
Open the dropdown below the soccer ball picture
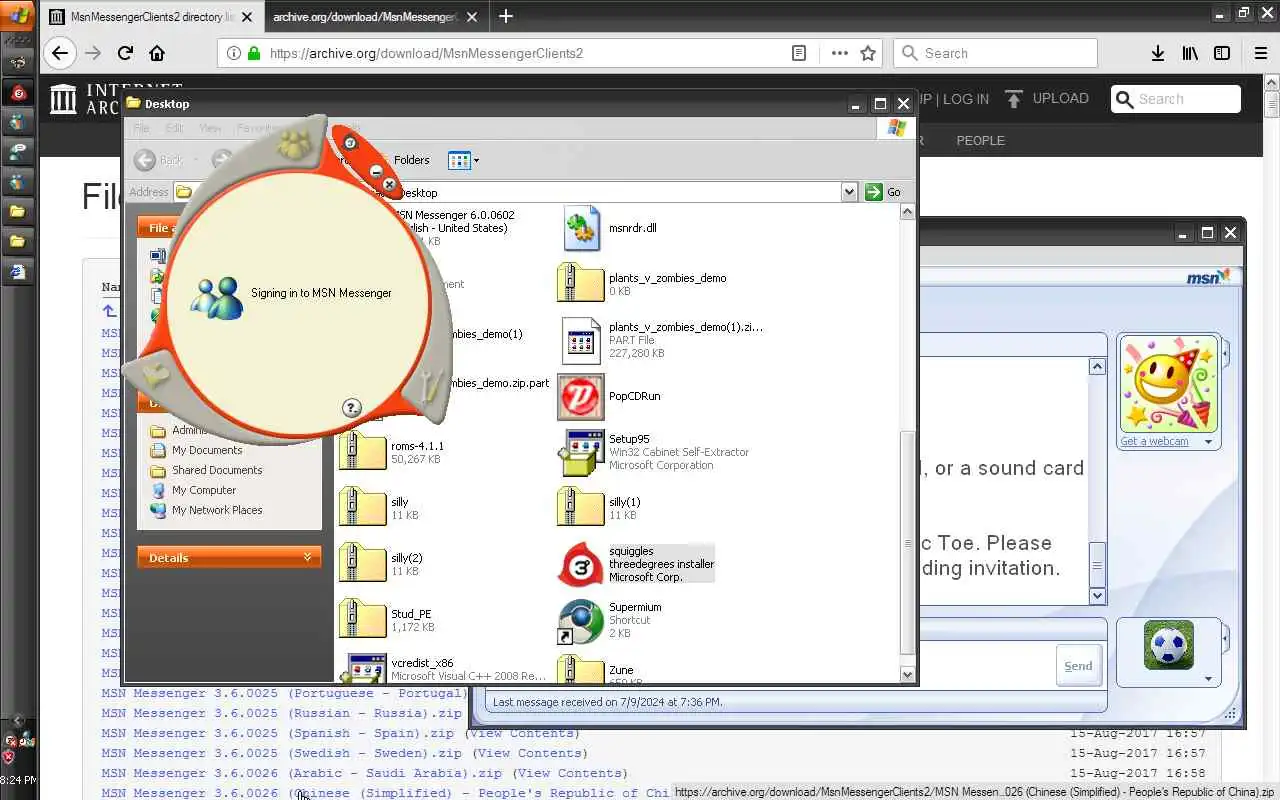(x=1208, y=679)
